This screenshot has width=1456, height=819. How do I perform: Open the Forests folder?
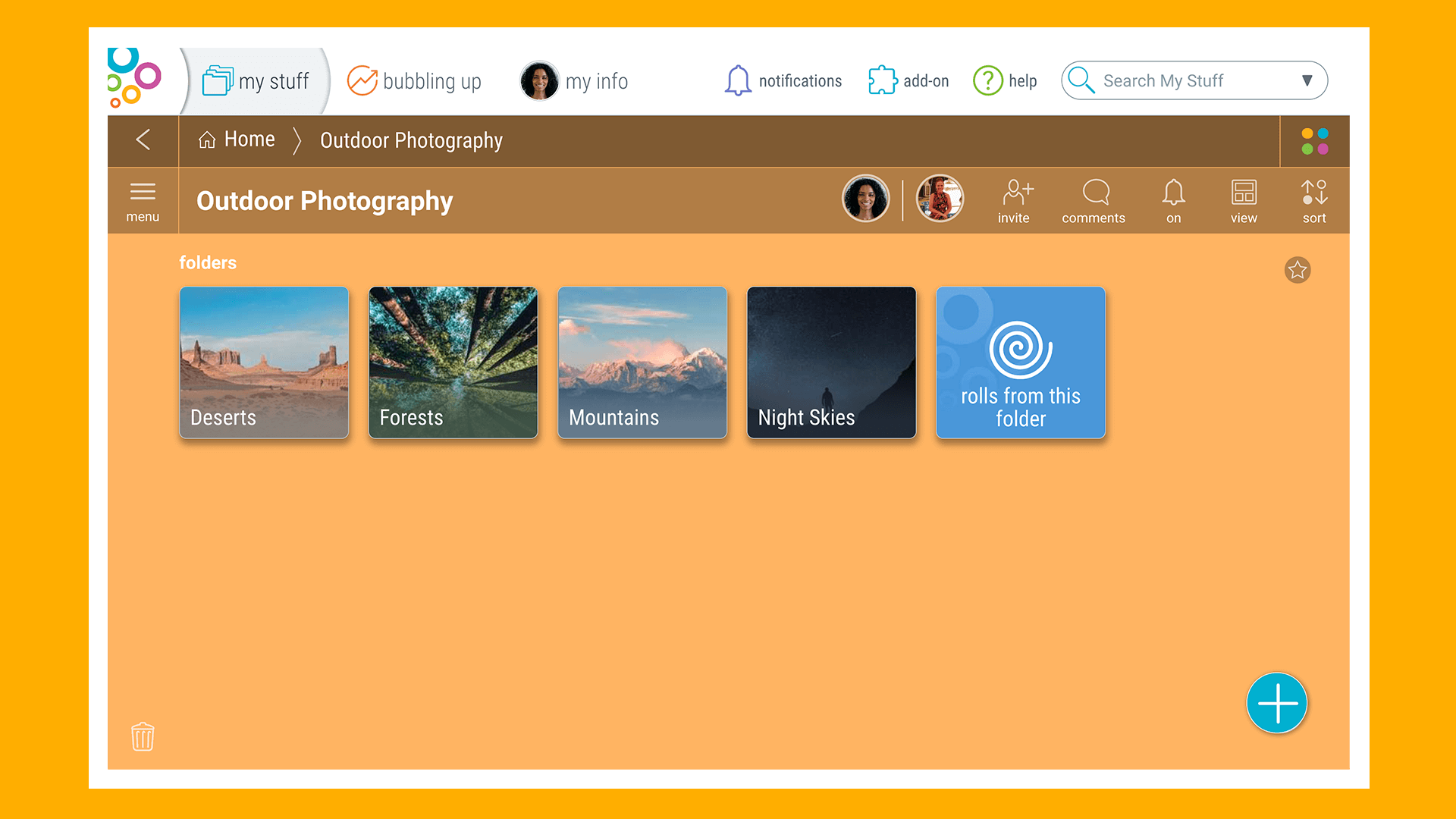point(453,362)
